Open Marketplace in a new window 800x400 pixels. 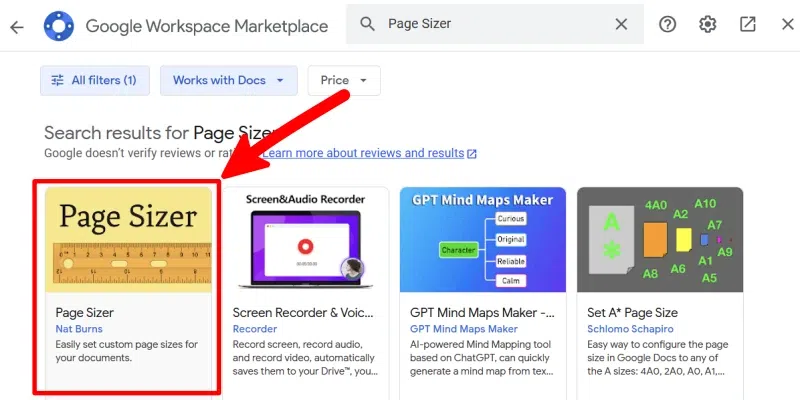[x=747, y=24]
